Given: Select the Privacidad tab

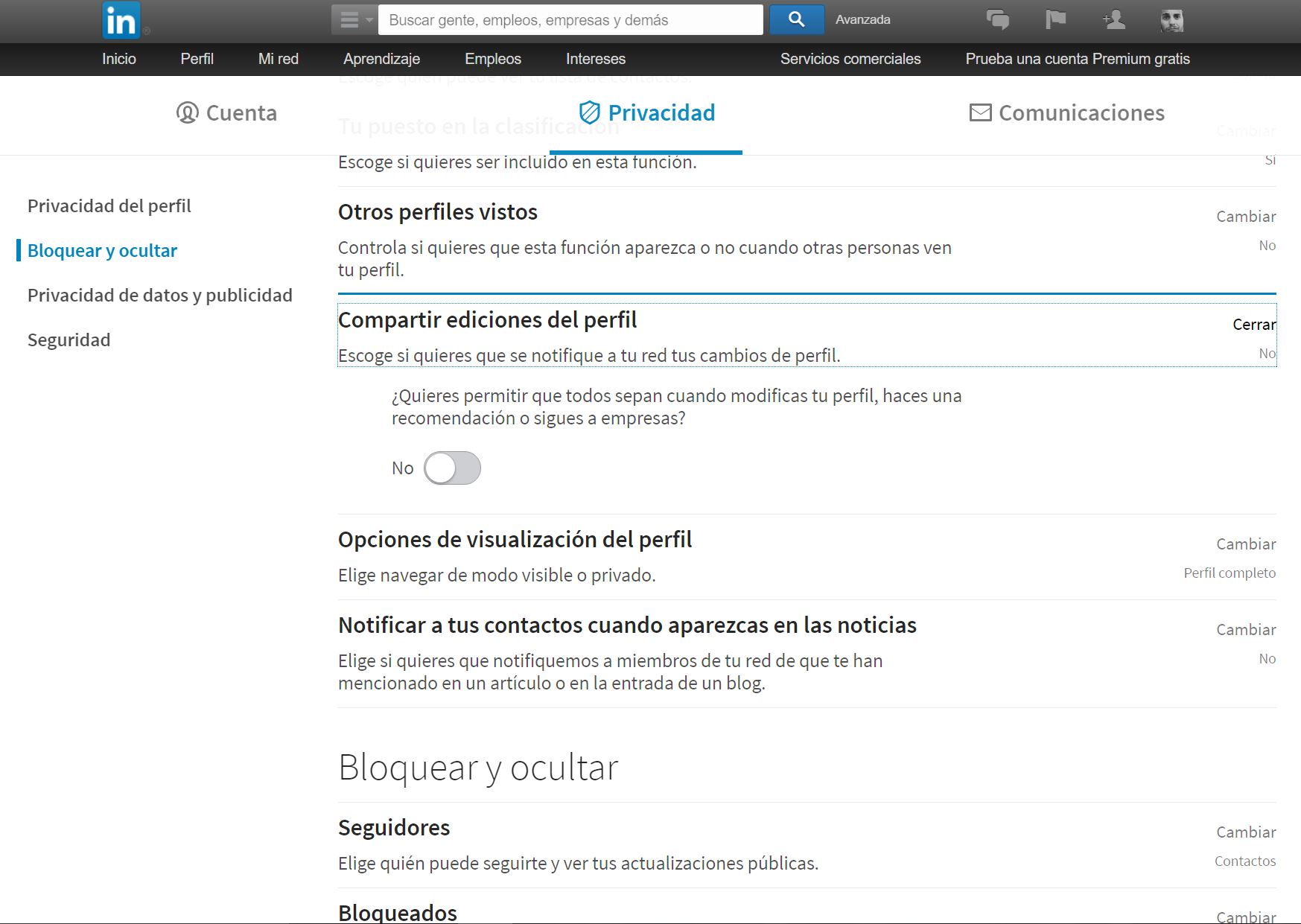Looking at the screenshot, I should 646,113.
